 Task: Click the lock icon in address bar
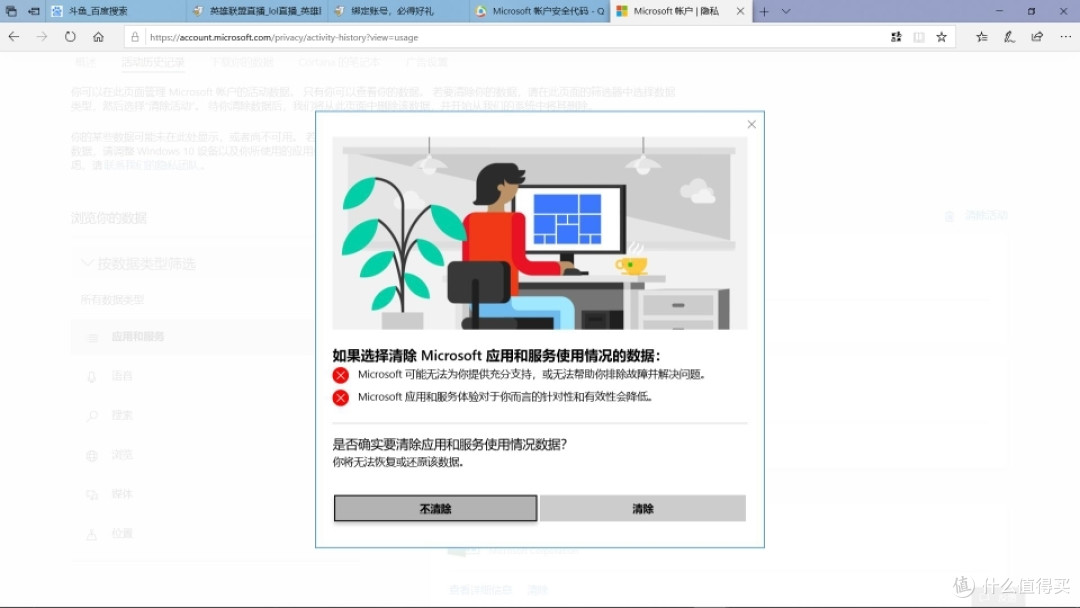point(135,37)
